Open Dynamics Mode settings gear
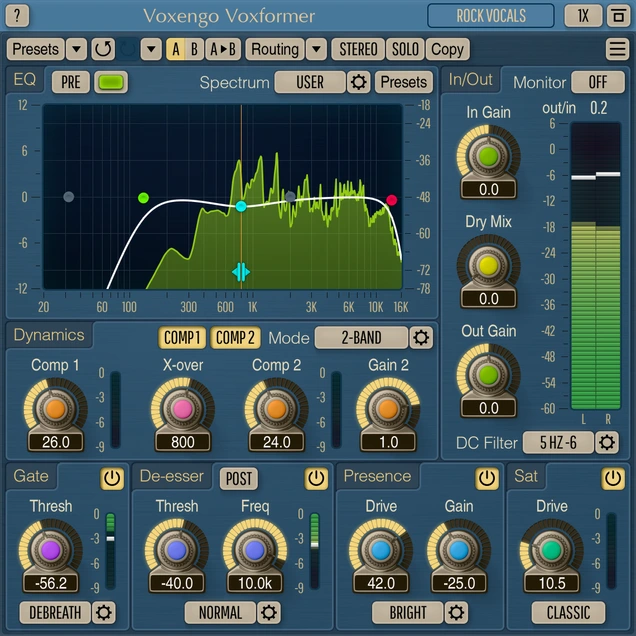This screenshot has height=636, width=636. (421, 337)
